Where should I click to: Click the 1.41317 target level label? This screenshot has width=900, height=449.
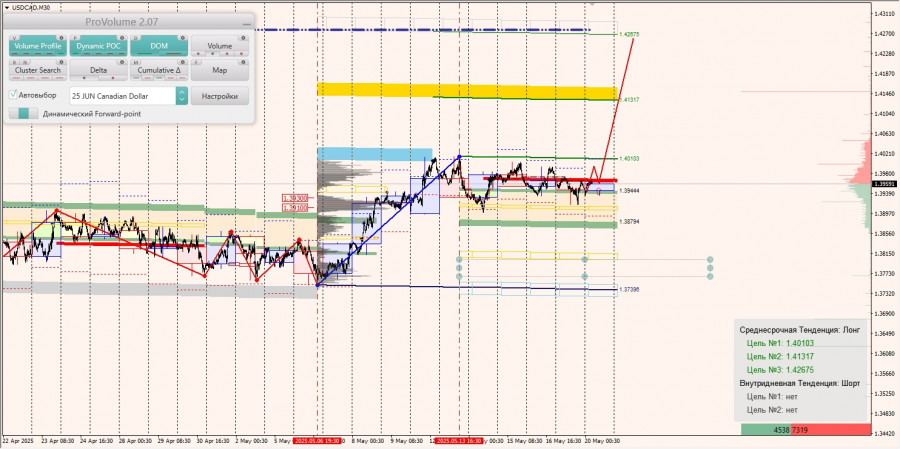630,100
